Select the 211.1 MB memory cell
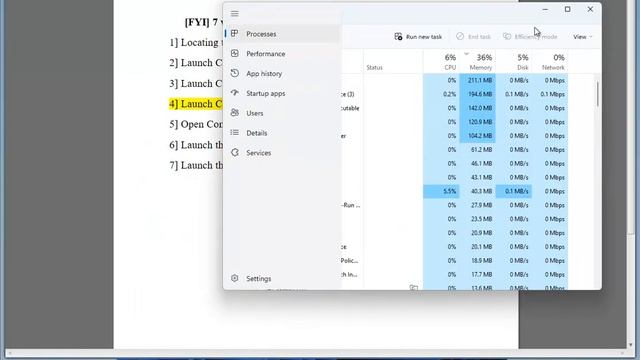The width and height of the screenshot is (640, 360). pyautogui.click(x=478, y=80)
